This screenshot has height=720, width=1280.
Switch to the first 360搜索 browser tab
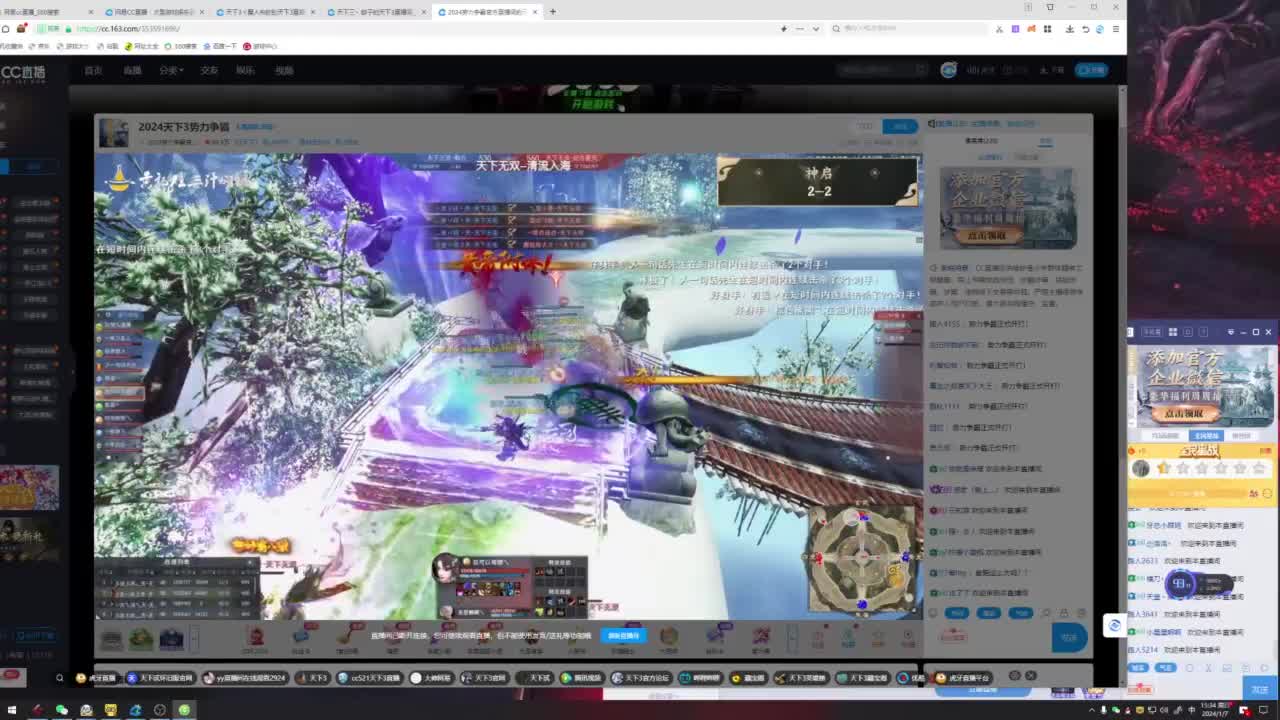point(45,12)
